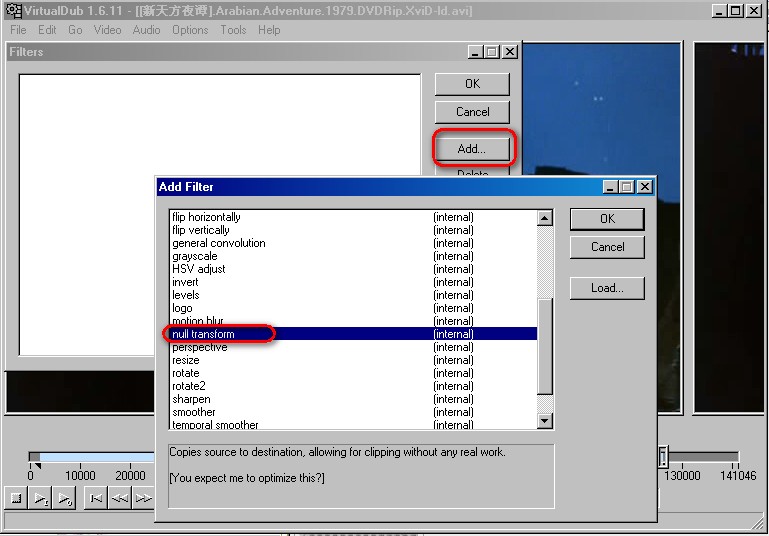Maximize the Add Filter dialog
Image resolution: width=769 pixels, height=536 pixels.
[627, 187]
